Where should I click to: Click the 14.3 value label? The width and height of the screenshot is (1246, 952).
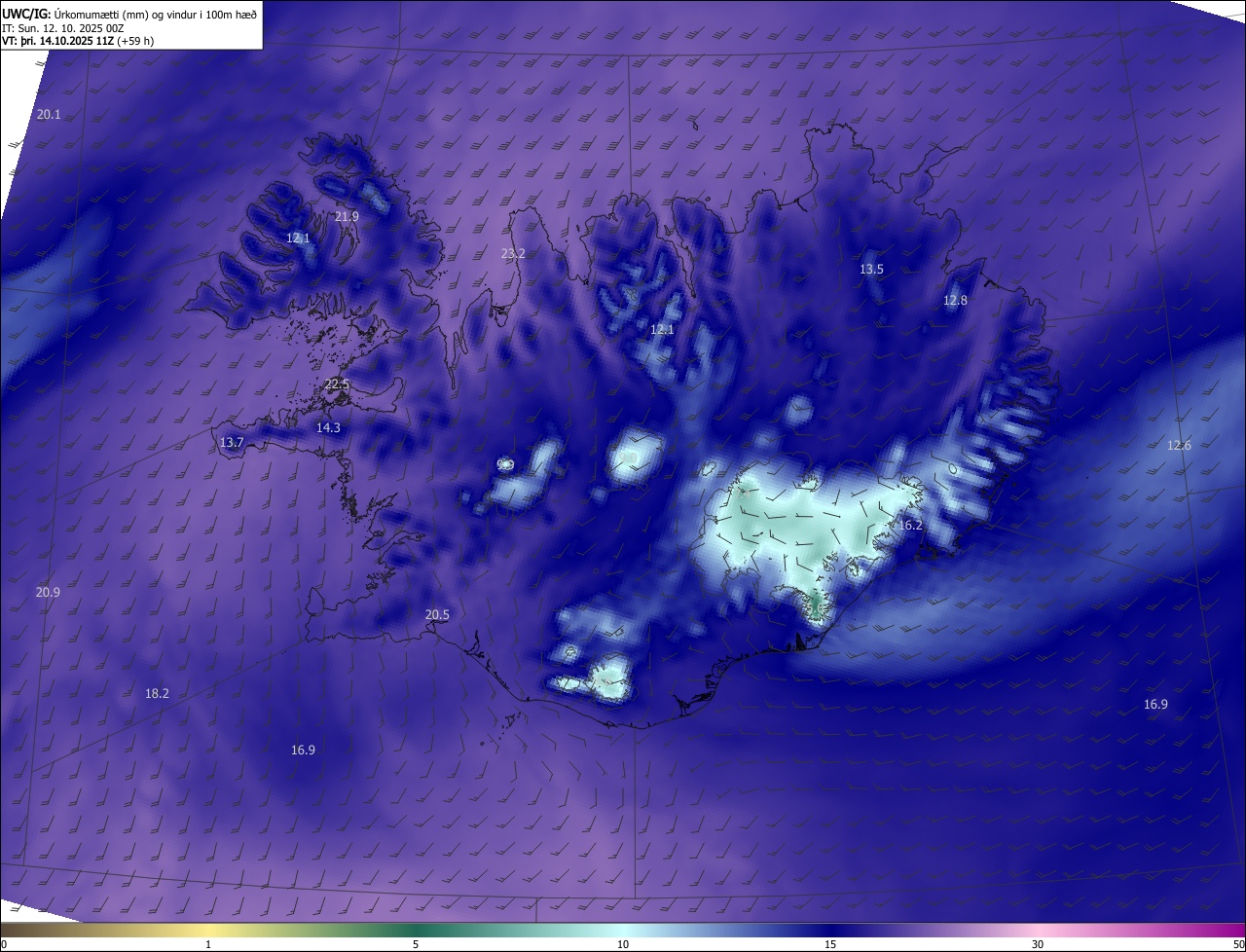point(329,428)
